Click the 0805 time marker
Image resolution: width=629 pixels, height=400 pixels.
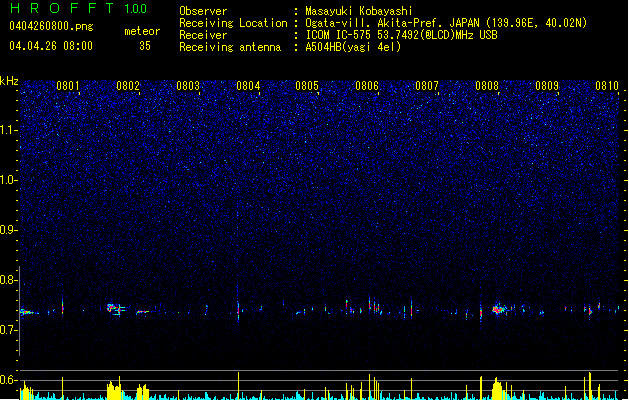(x=307, y=85)
